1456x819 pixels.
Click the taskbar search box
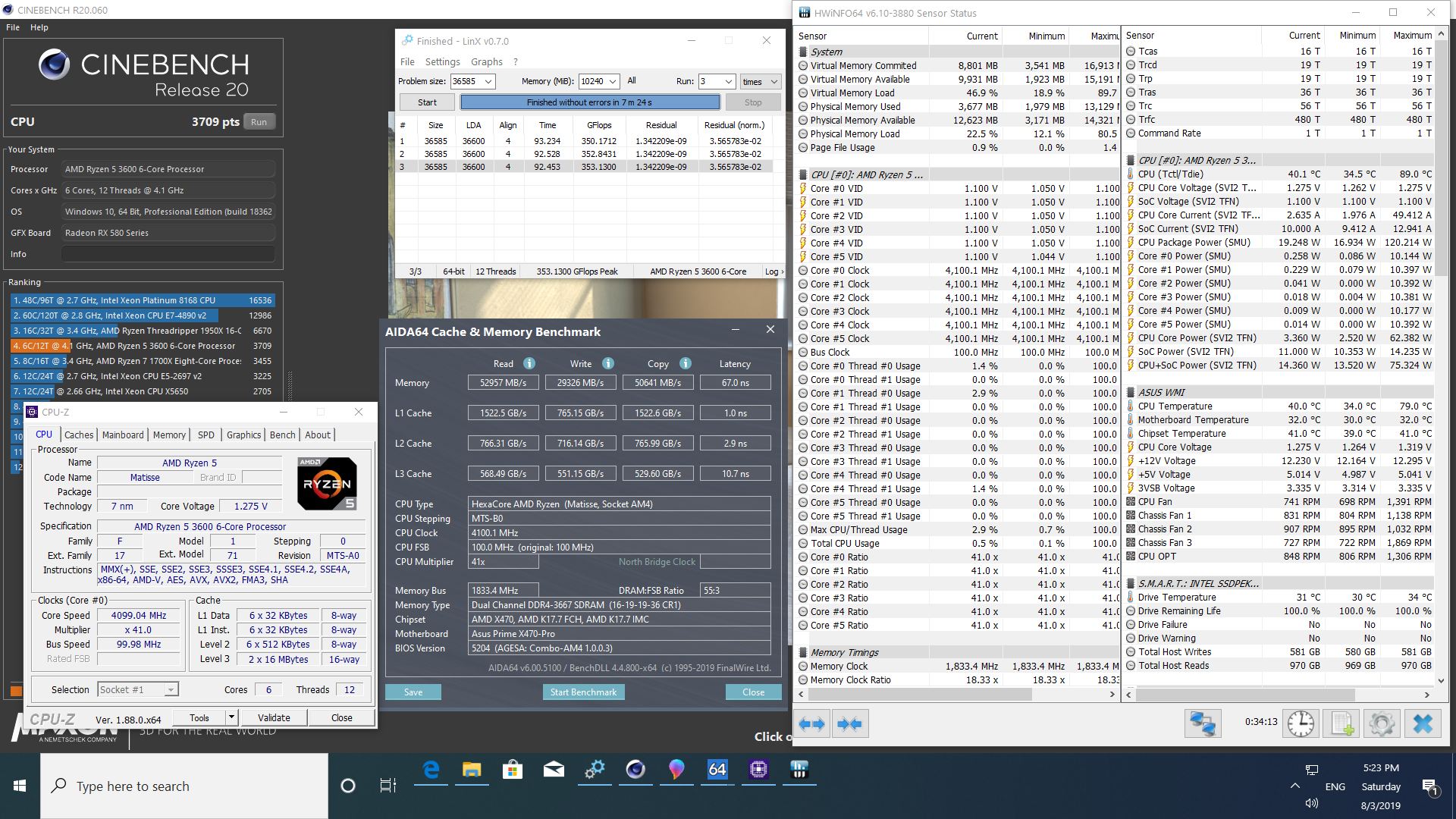[186, 786]
